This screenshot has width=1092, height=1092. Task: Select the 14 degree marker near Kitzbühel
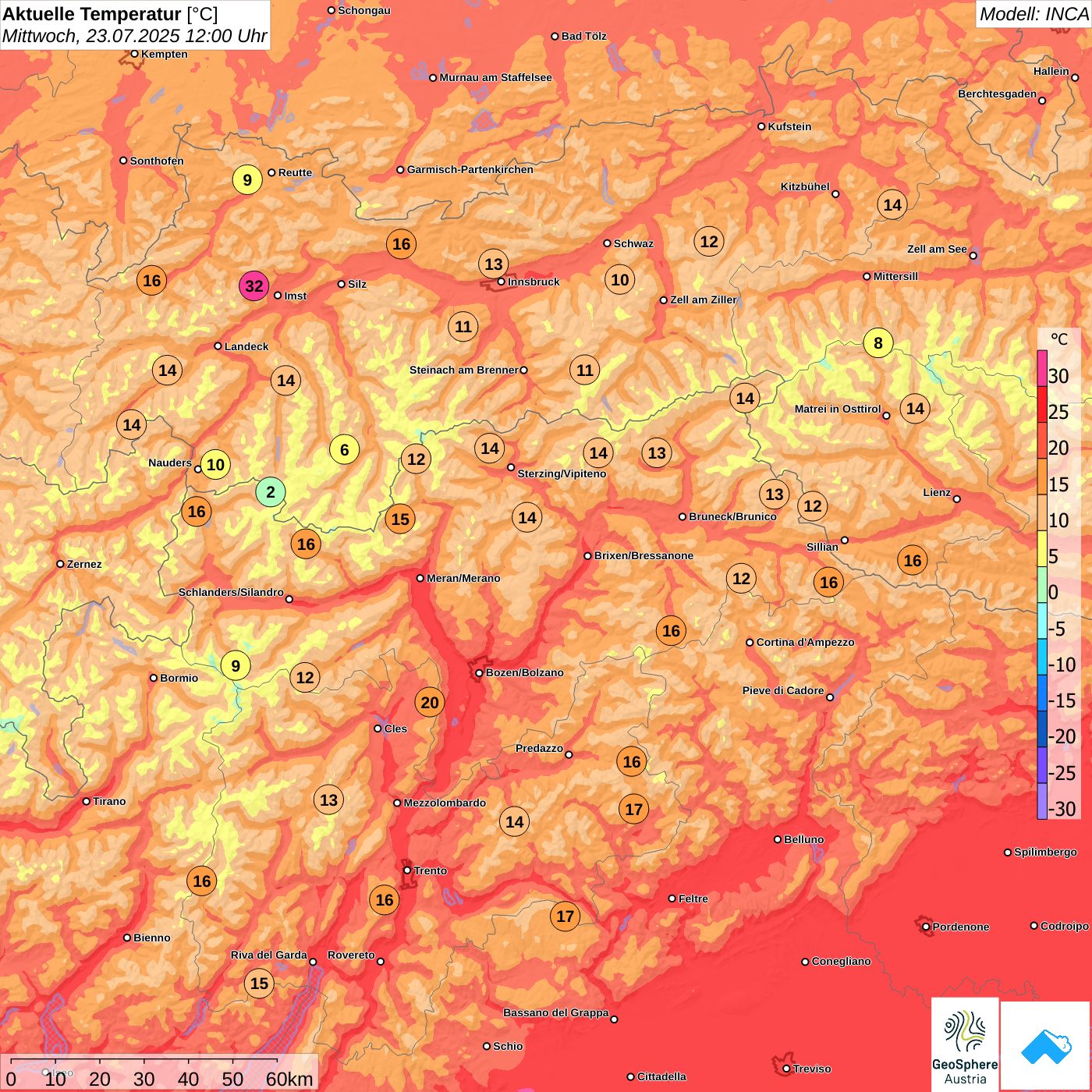pyautogui.click(x=892, y=205)
